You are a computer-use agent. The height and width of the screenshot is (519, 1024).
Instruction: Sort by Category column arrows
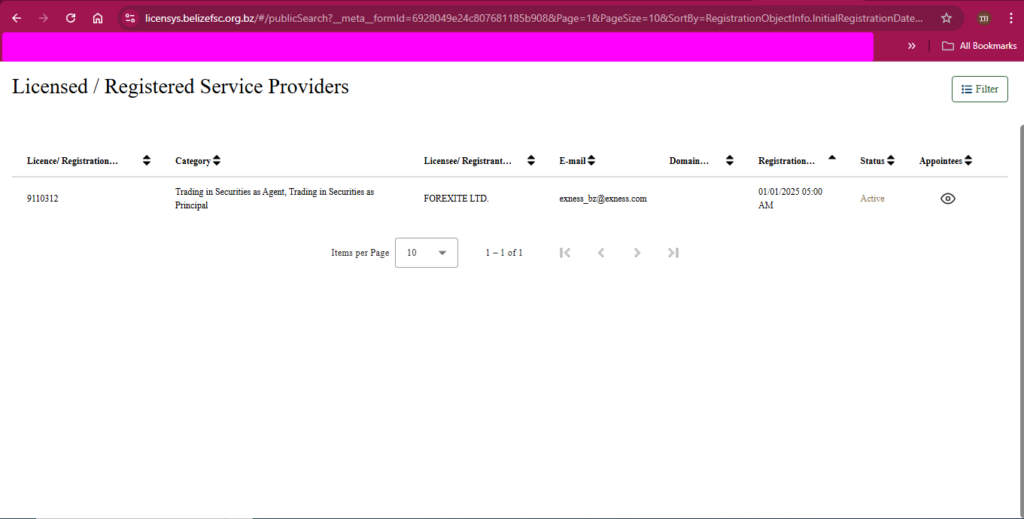click(x=217, y=161)
